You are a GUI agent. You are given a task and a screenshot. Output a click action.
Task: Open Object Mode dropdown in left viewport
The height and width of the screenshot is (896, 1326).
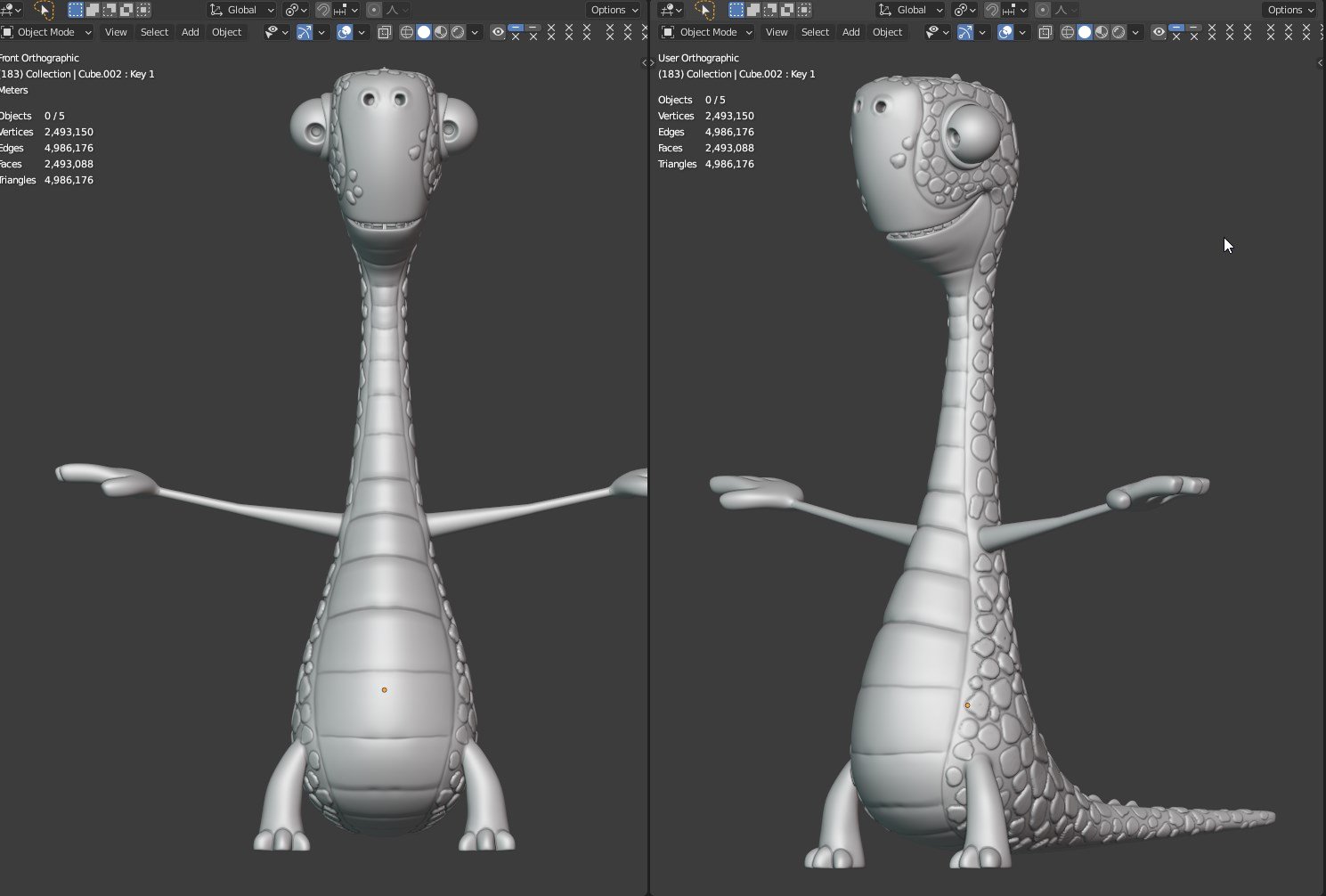47,32
